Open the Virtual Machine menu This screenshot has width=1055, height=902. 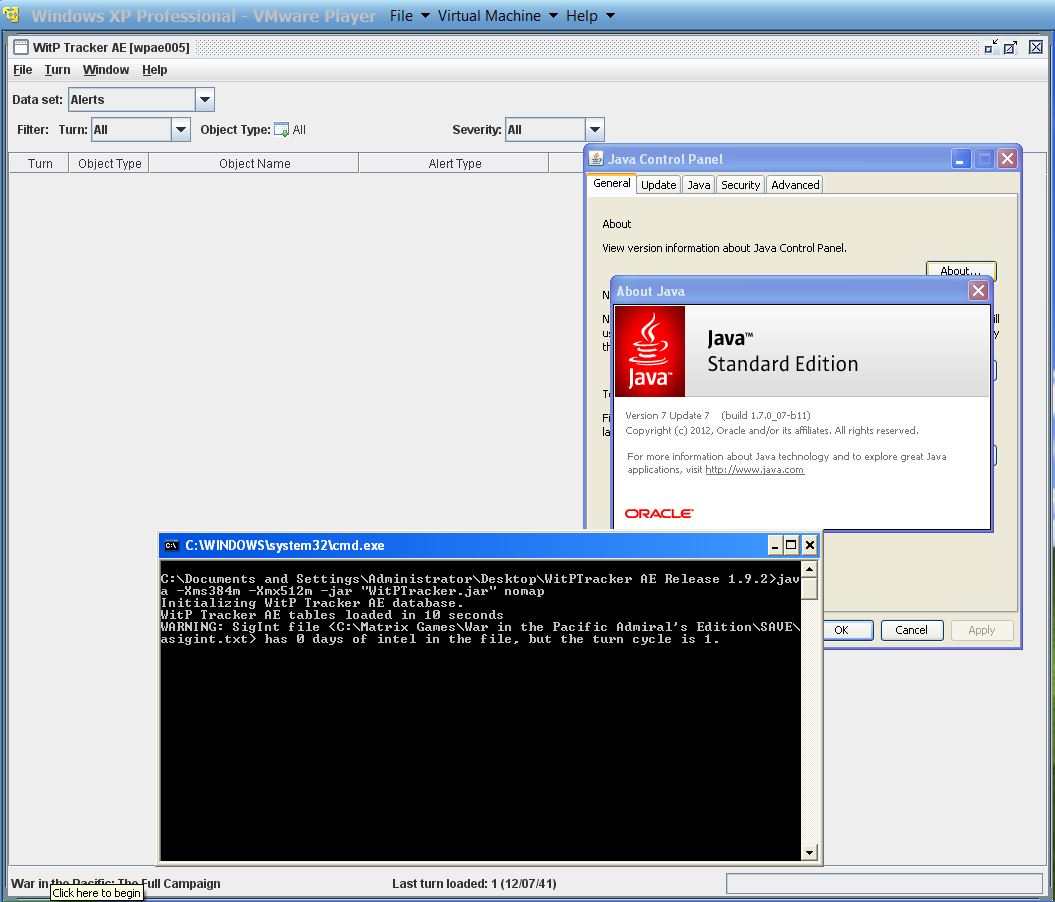click(x=489, y=16)
